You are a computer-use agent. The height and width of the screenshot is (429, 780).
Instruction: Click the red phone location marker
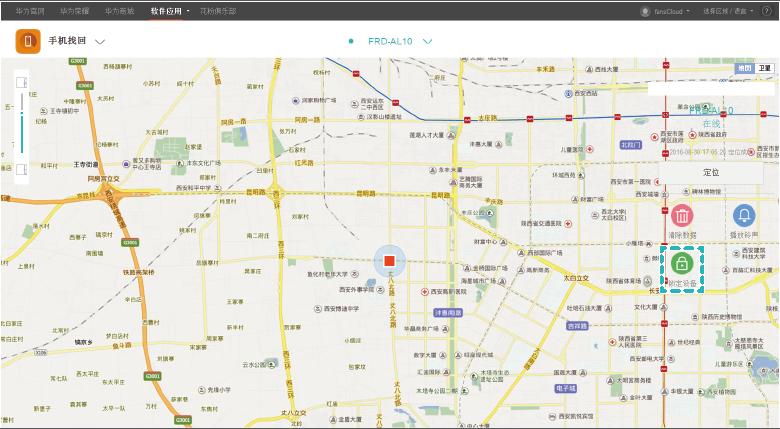click(x=389, y=261)
